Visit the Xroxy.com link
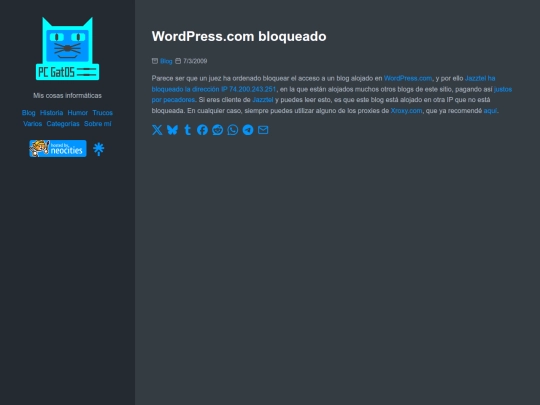 point(406,111)
